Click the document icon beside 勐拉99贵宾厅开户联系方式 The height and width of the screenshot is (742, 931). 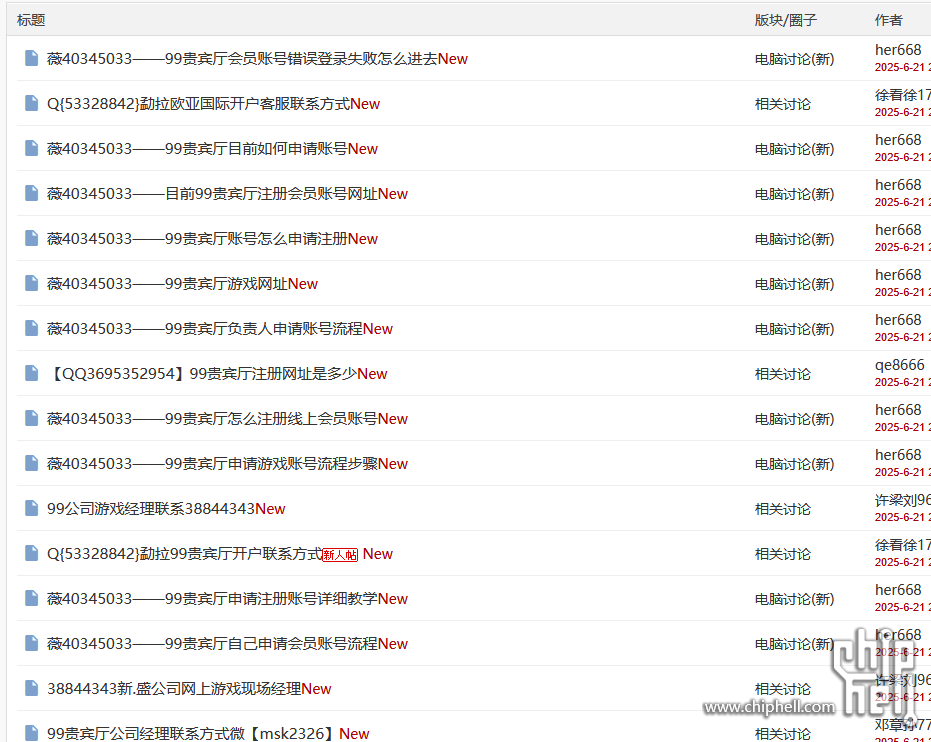[x=31, y=553]
